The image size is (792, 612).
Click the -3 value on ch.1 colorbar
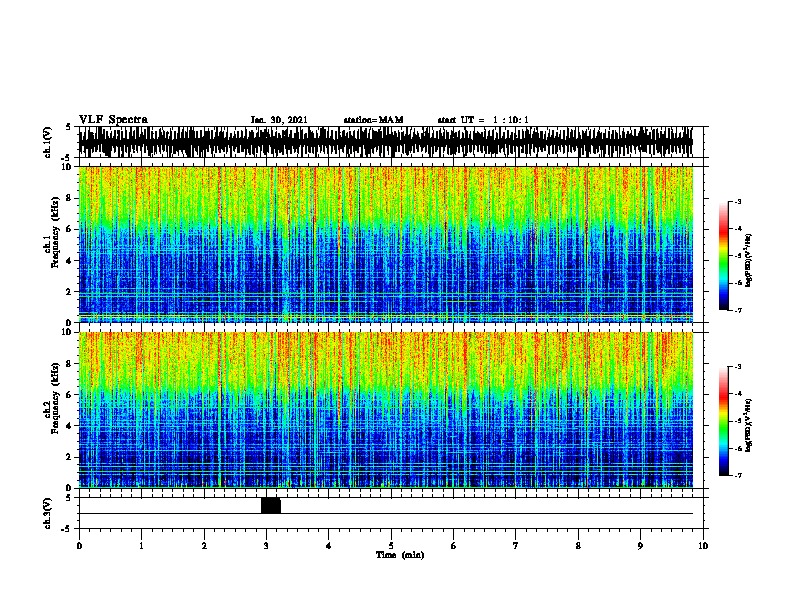pos(737,201)
